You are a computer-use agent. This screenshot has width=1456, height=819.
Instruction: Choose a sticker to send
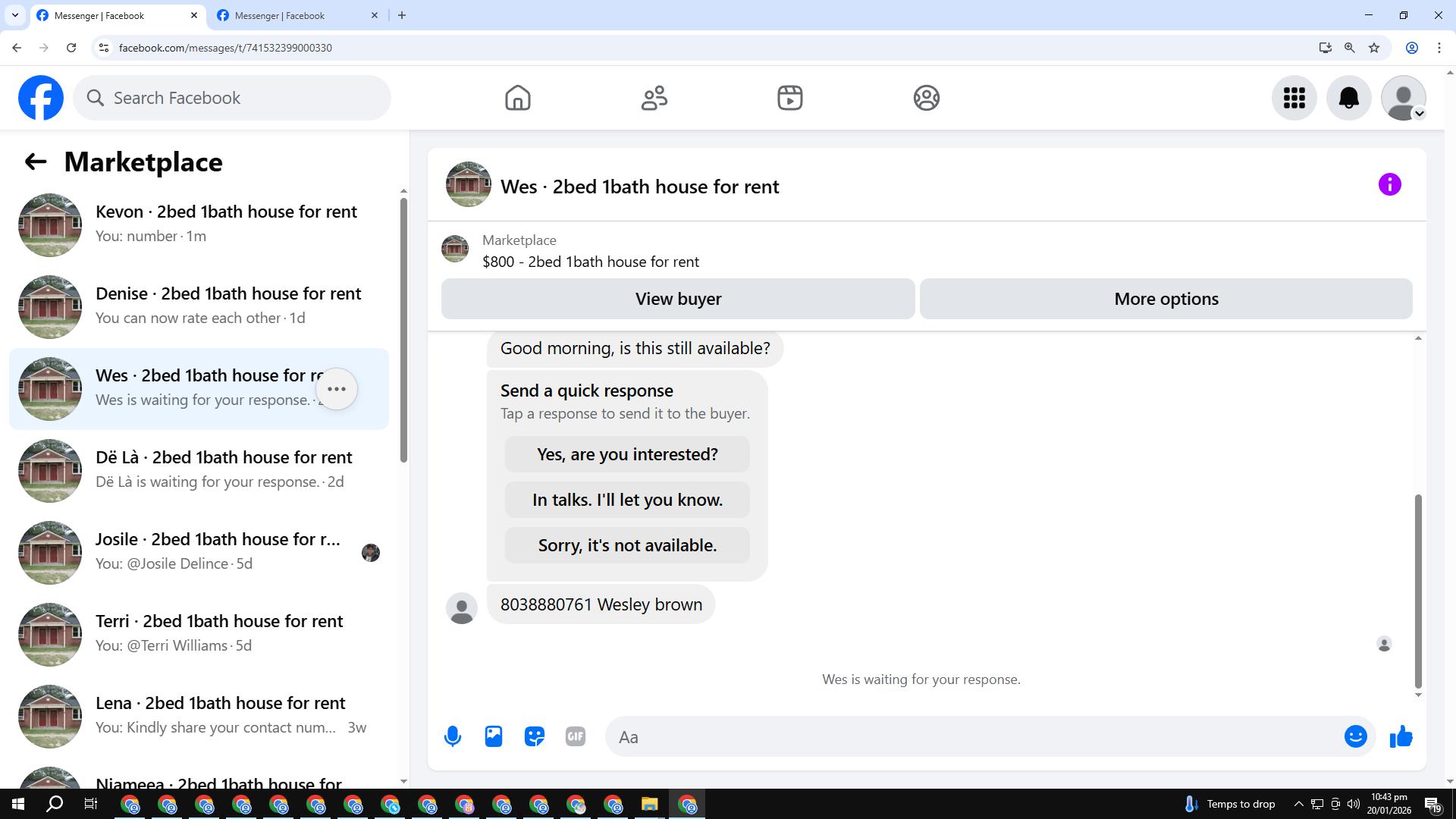click(x=535, y=736)
